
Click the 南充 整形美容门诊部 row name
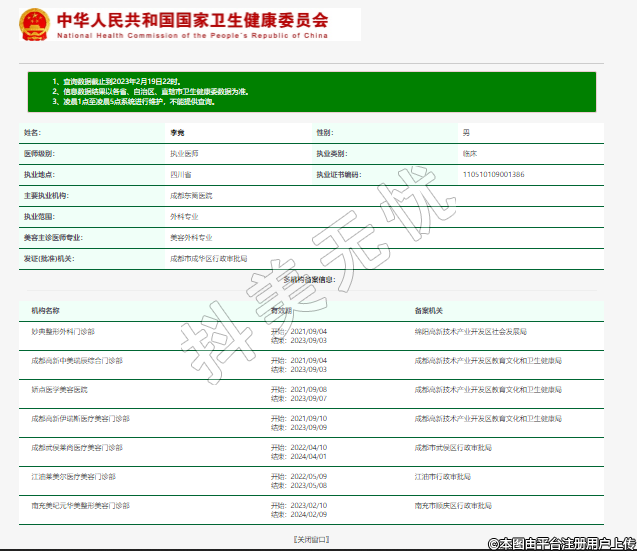click(80, 505)
